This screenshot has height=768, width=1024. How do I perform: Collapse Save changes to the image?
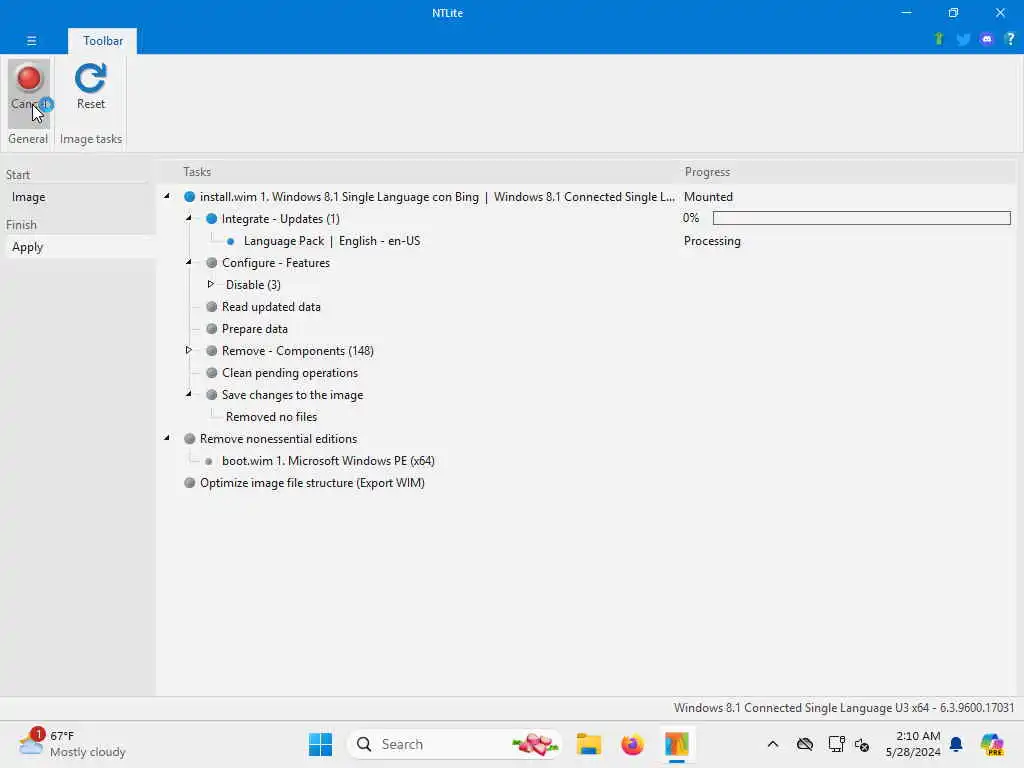point(189,394)
